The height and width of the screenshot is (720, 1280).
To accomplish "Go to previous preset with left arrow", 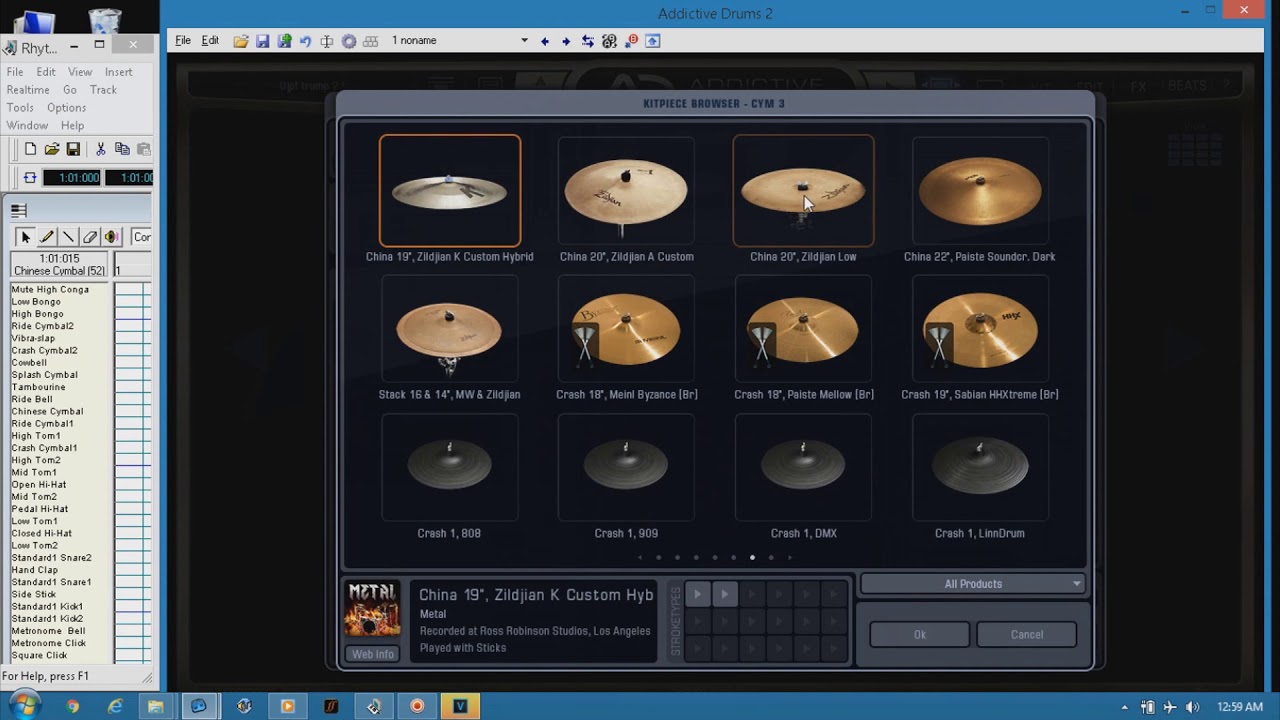I will pyautogui.click(x=544, y=41).
